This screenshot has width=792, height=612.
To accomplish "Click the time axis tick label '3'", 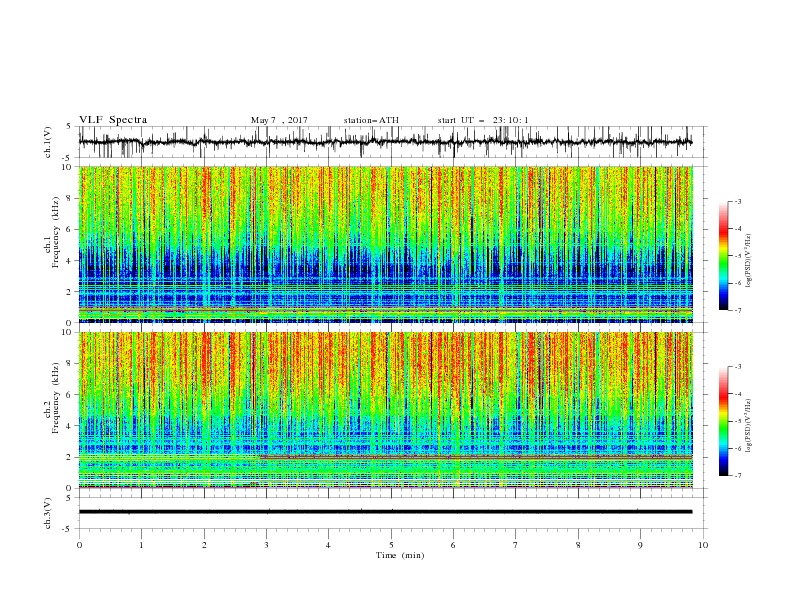I will pyautogui.click(x=266, y=545).
